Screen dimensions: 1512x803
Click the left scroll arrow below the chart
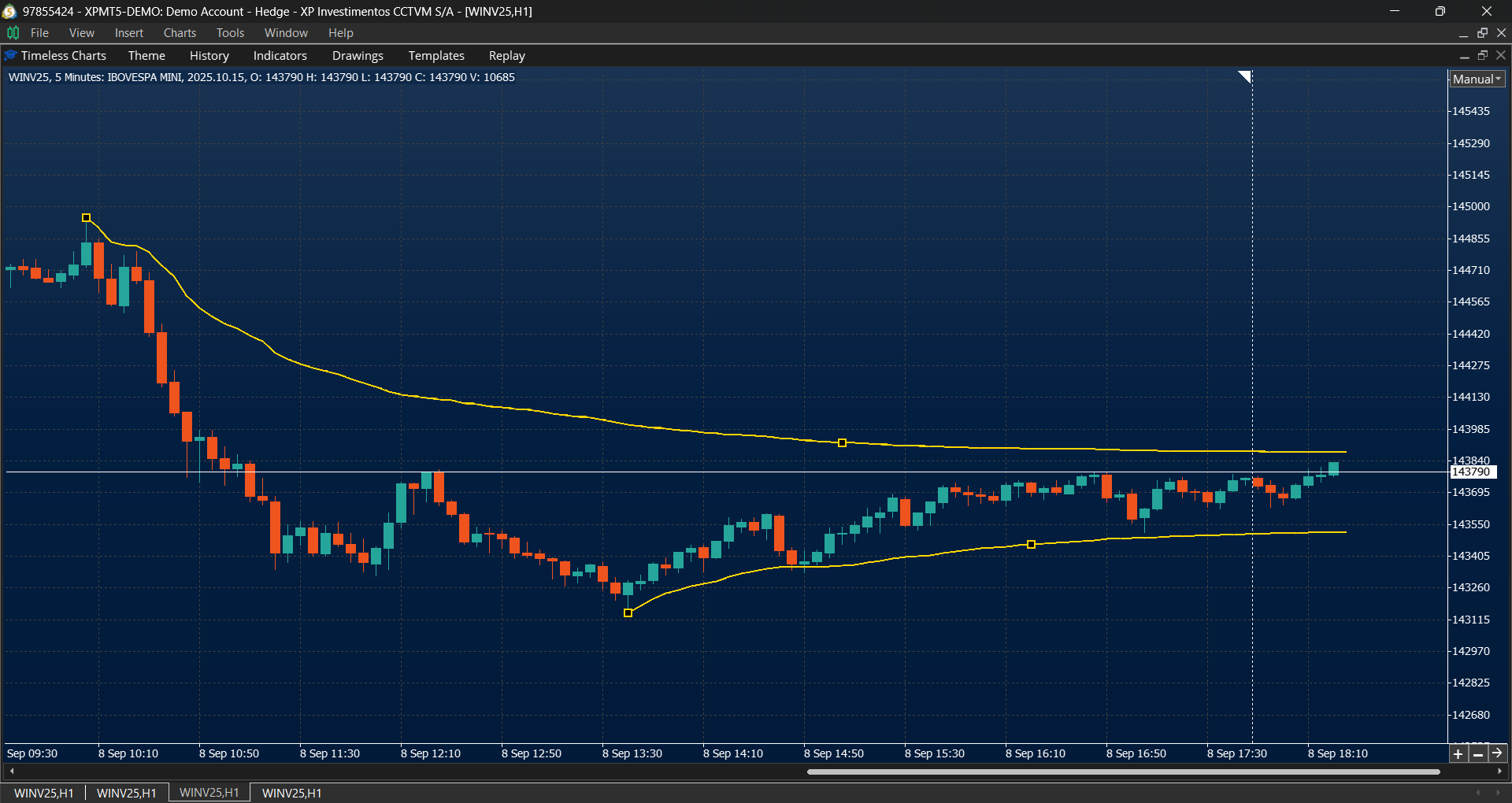coord(11,772)
